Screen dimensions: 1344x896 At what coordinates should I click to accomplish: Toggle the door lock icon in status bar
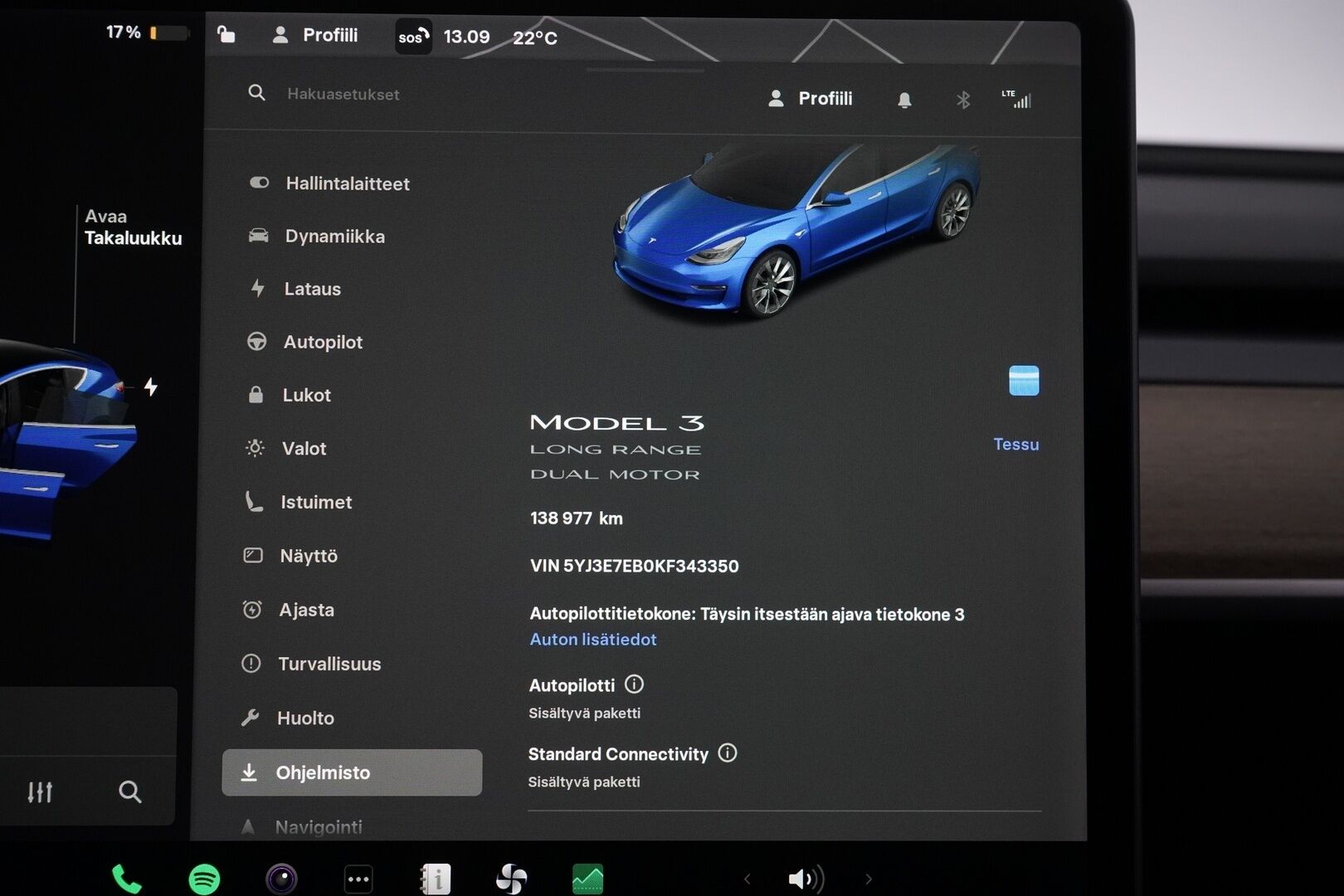pyautogui.click(x=226, y=35)
